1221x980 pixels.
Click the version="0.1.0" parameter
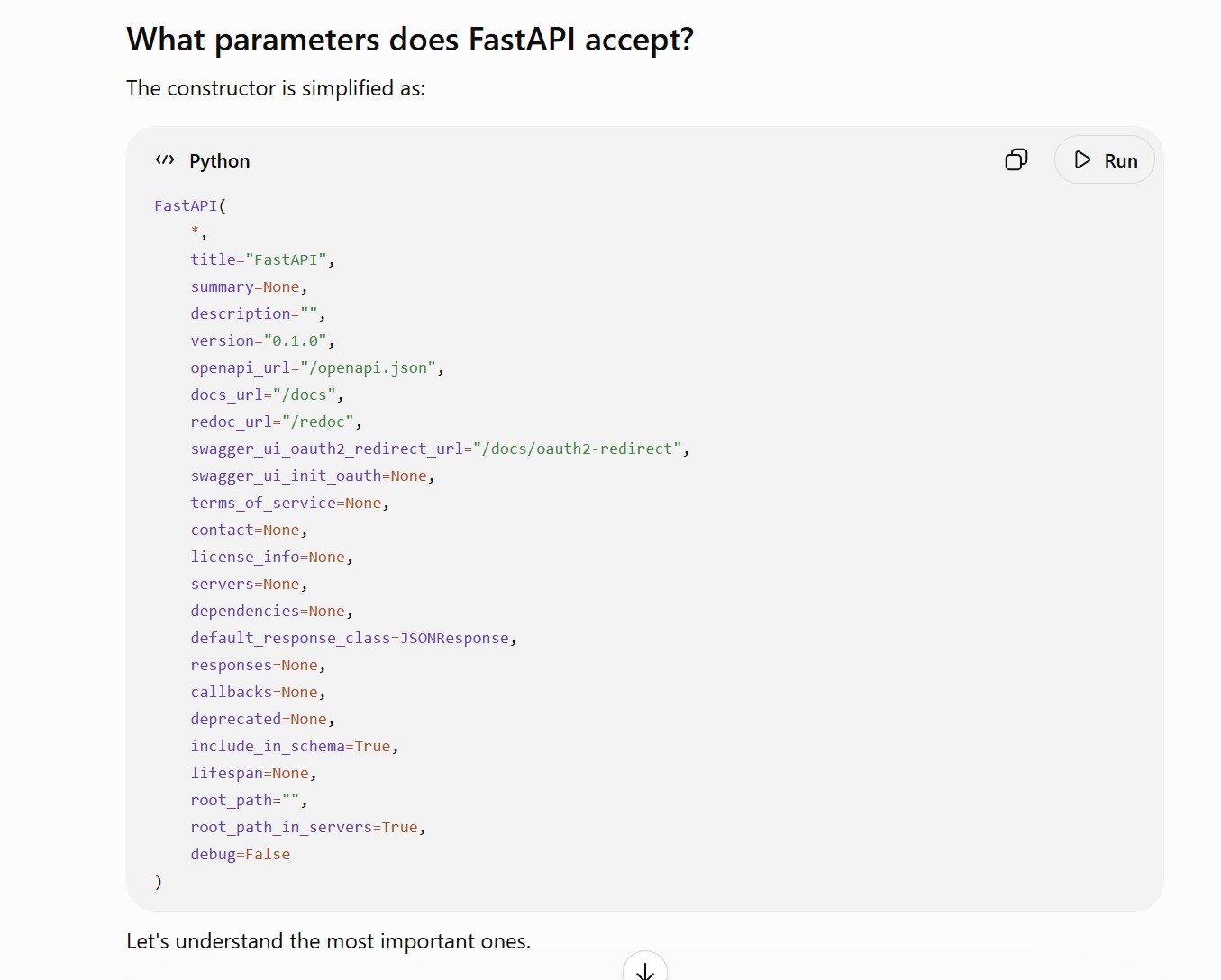(262, 340)
